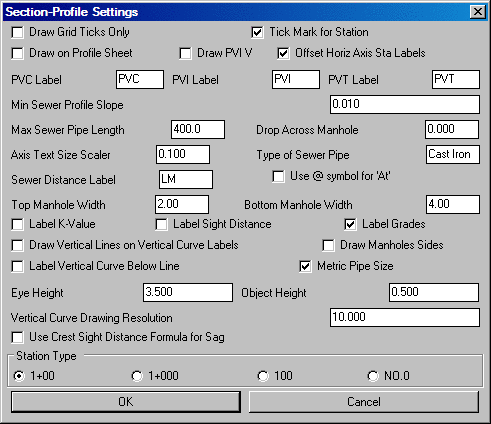491x424 pixels.
Task: Uncheck Tick Mark for Station
Action: [257, 33]
